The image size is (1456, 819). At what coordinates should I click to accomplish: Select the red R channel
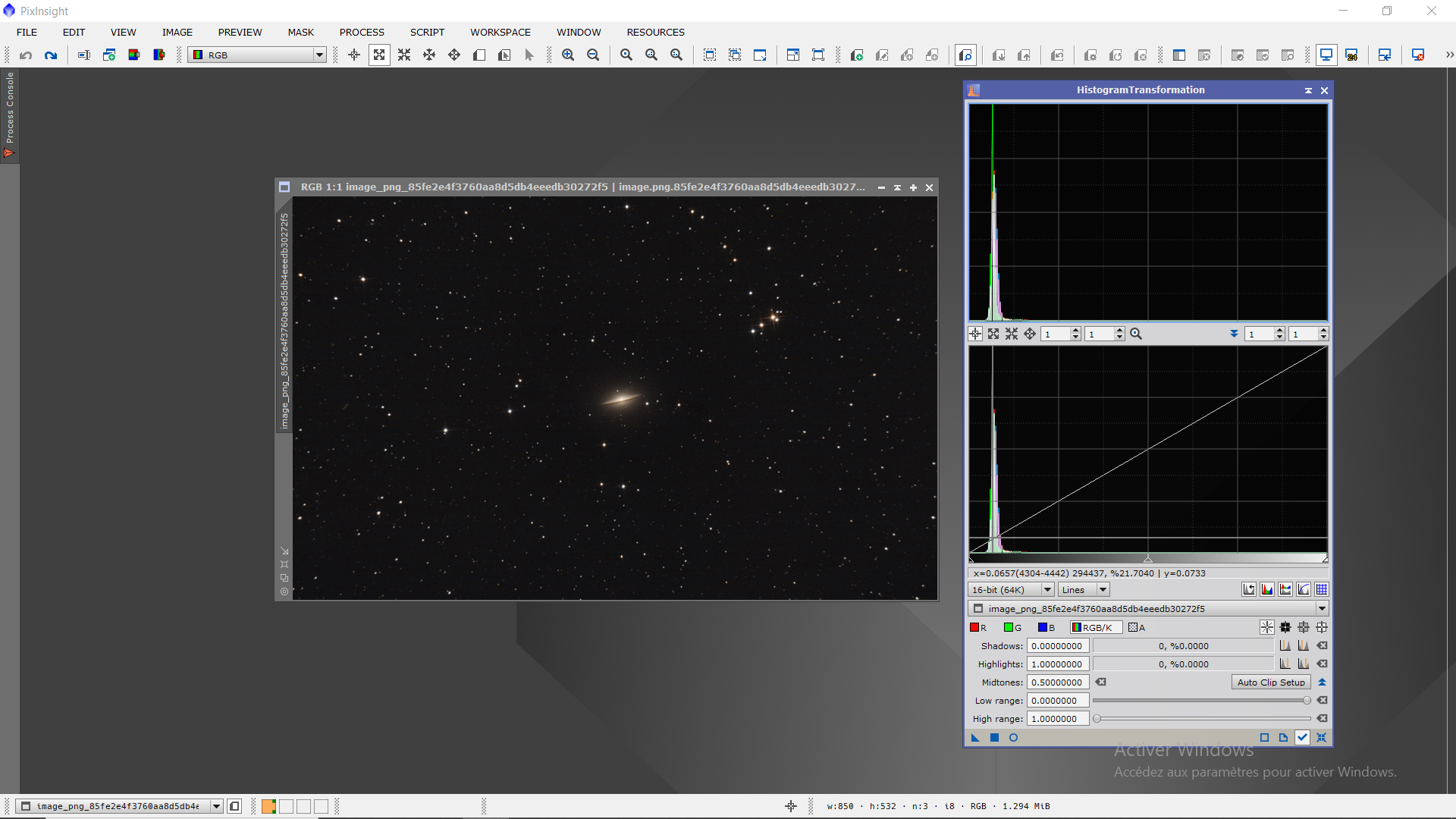click(977, 628)
